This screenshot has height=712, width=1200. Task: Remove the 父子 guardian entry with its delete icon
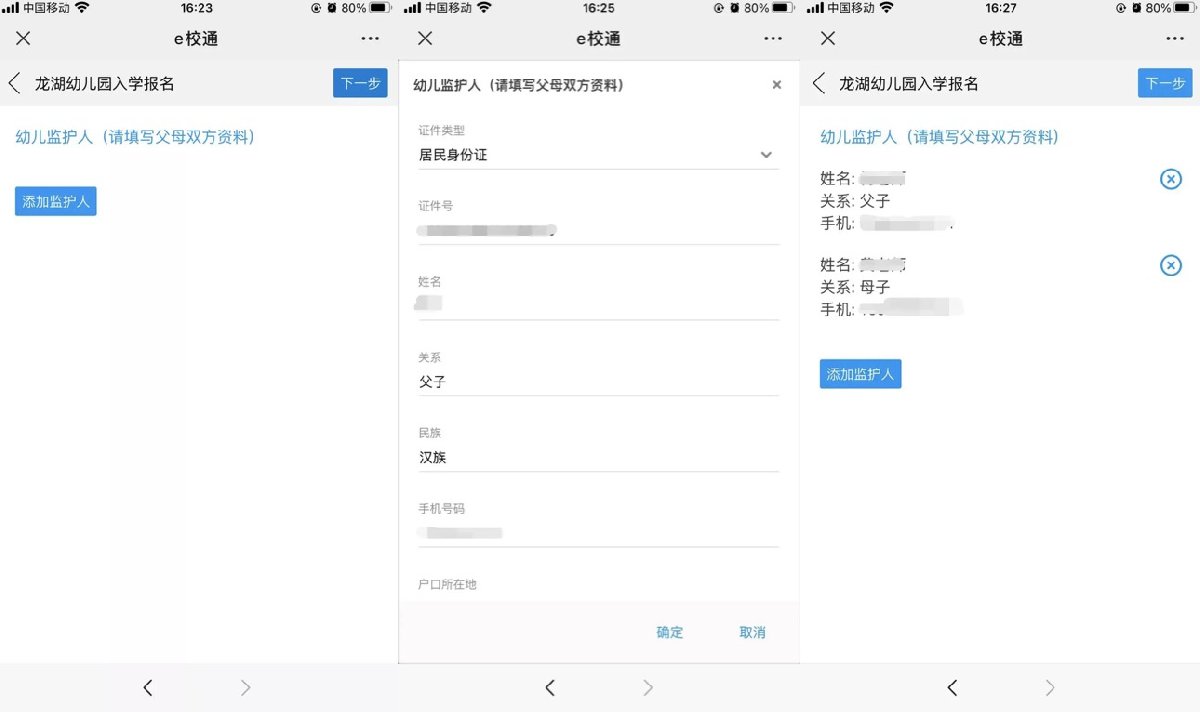tap(1170, 179)
